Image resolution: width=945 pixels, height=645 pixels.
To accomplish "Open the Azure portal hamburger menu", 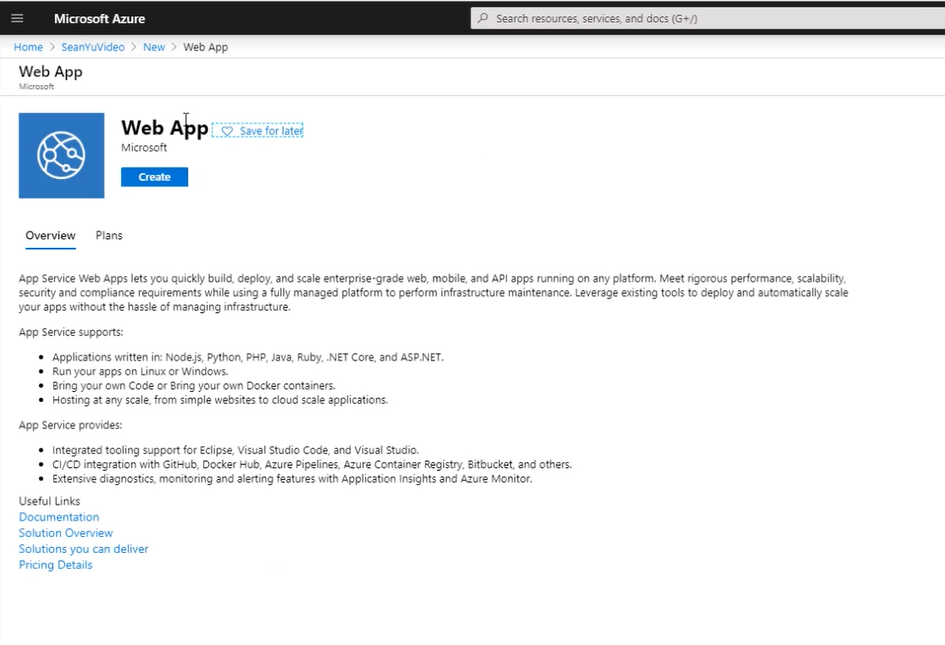I will point(17,18).
